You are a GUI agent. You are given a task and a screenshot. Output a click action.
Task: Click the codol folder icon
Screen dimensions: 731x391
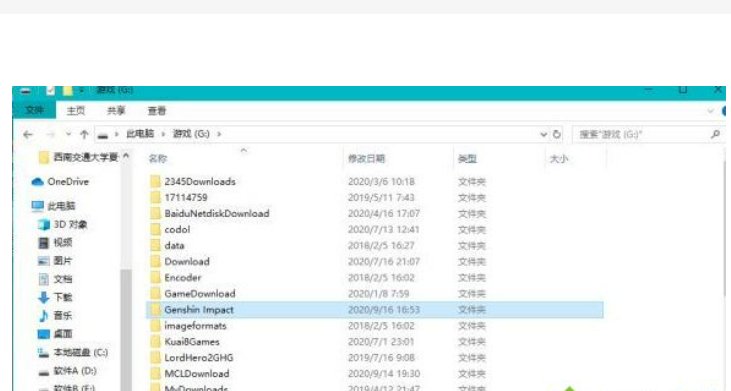(x=155, y=230)
